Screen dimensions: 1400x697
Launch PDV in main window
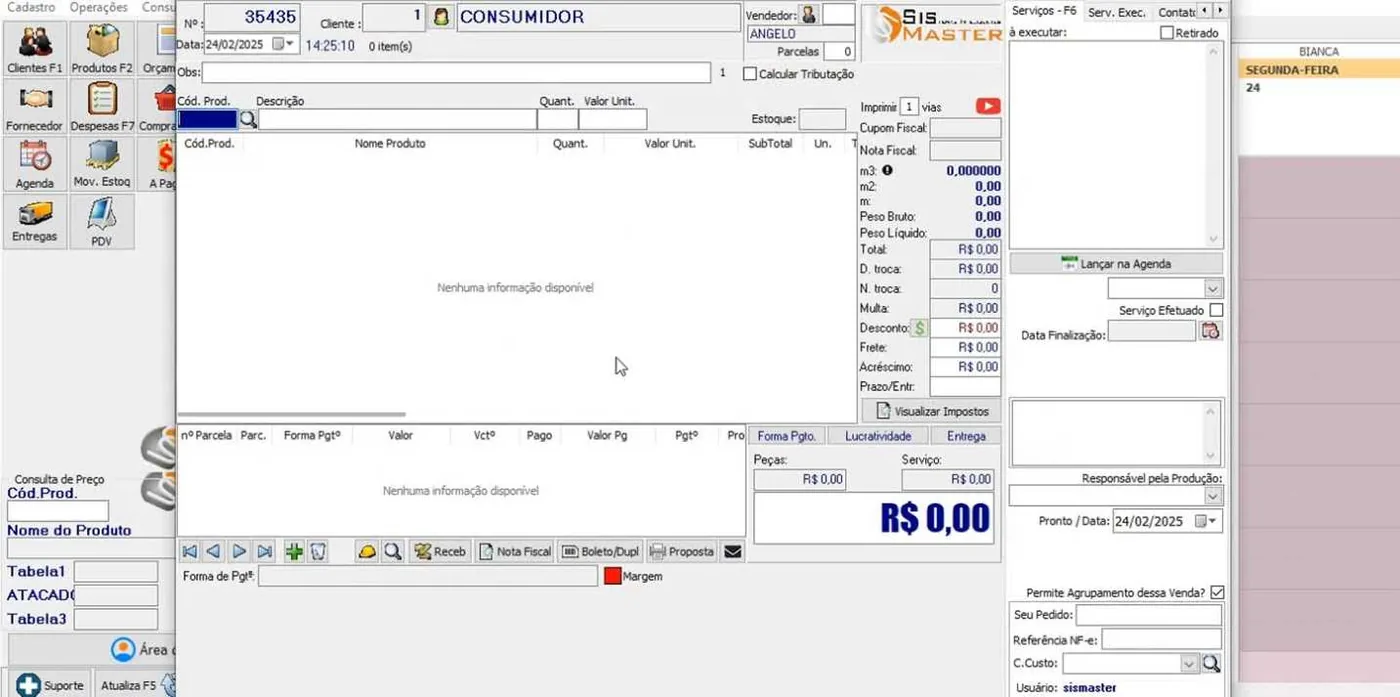coord(102,221)
